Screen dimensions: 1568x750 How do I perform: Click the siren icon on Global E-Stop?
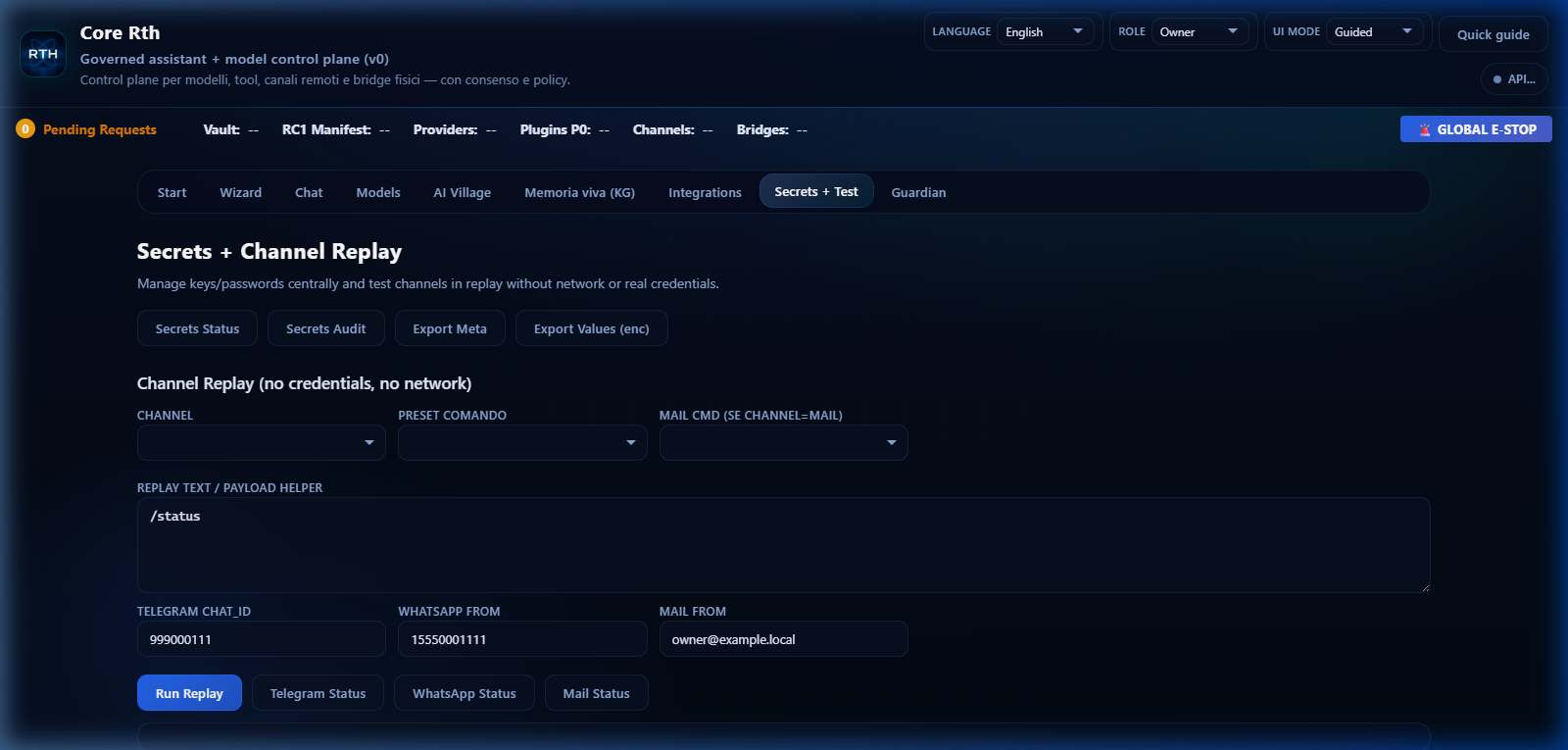1425,129
